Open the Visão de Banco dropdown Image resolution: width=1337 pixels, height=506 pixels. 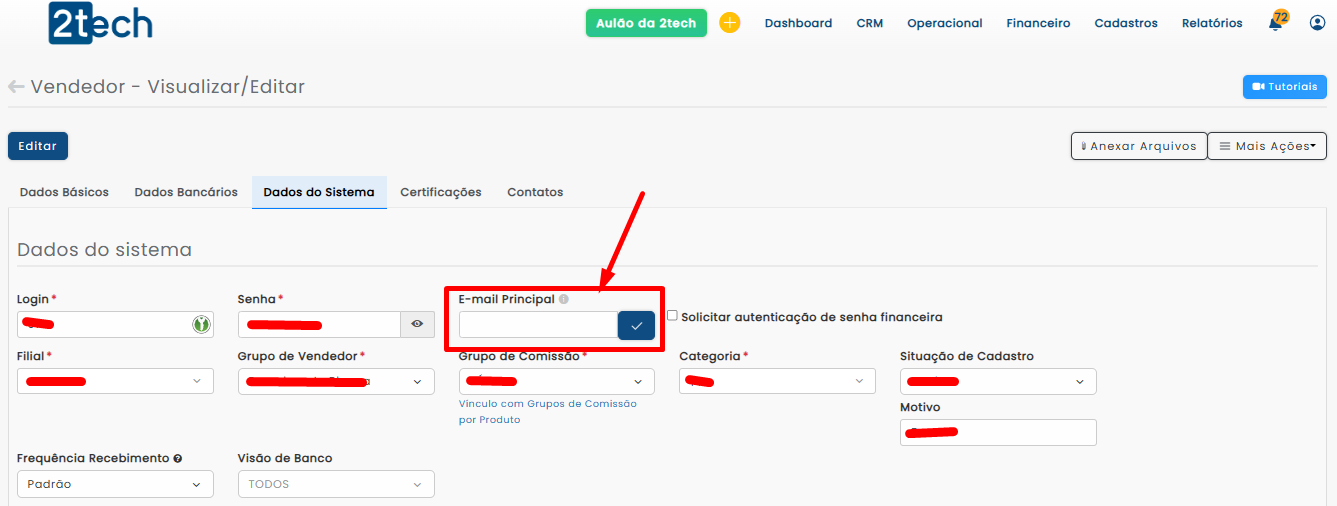click(x=336, y=484)
